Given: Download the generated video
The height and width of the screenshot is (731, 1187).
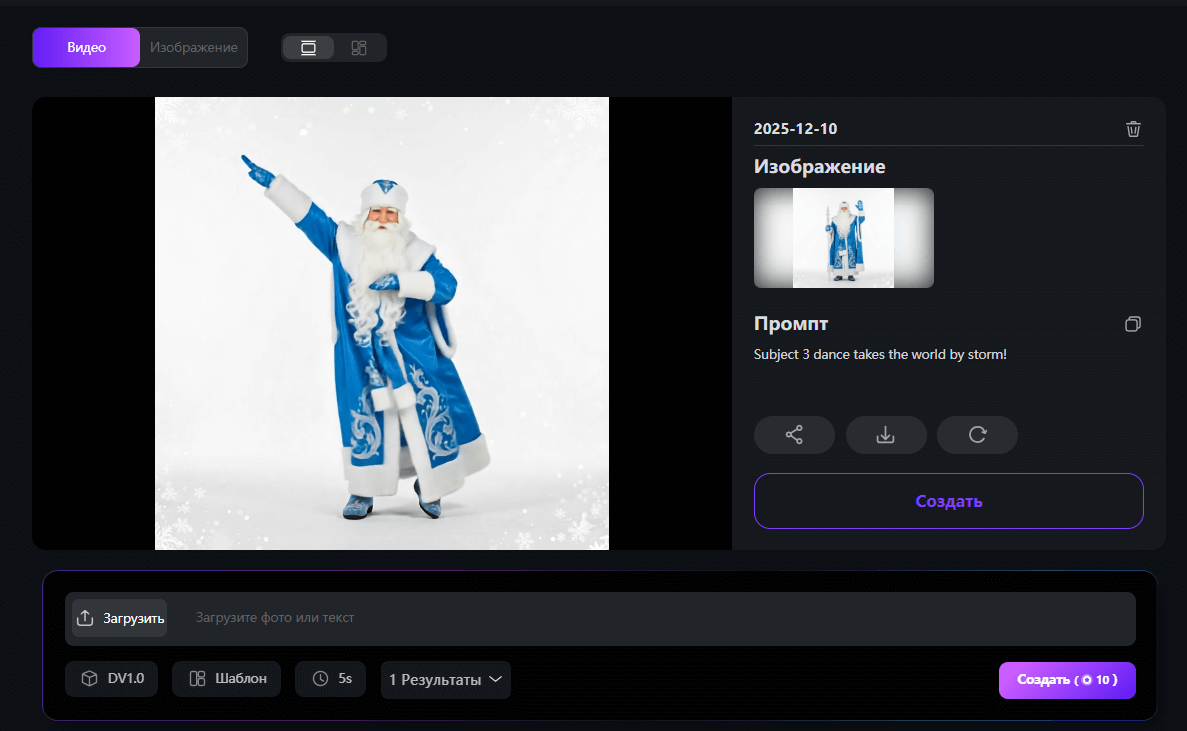Looking at the screenshot, I should [x=885, y=435].
